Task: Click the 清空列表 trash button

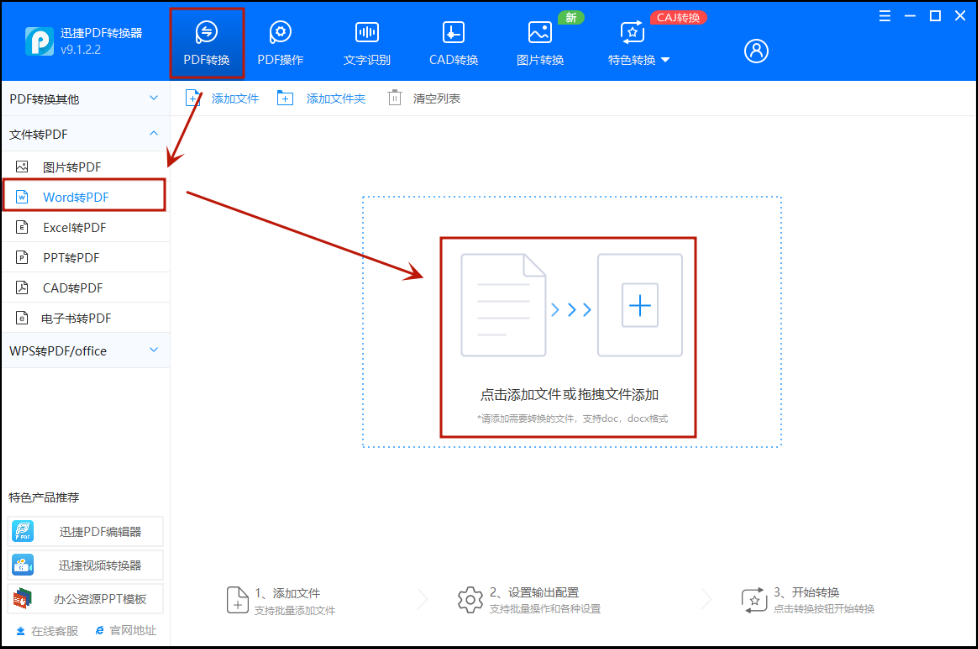Action: 424,99
